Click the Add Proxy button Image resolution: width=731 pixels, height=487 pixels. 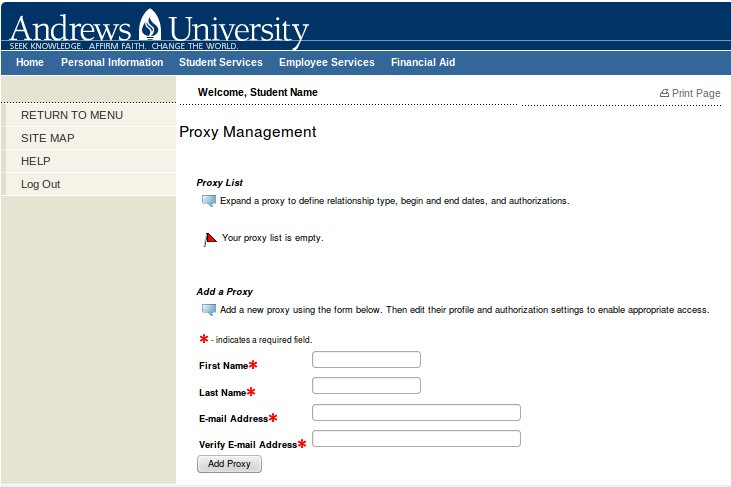pos(229,464)
